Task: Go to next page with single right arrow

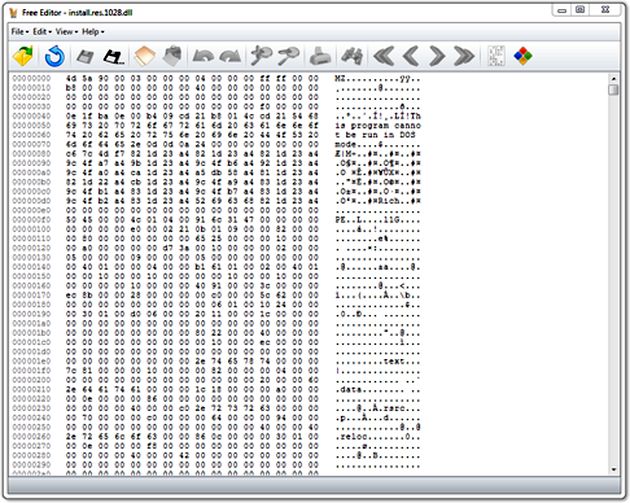Action: pyautogui.click(x=437, y=56)
